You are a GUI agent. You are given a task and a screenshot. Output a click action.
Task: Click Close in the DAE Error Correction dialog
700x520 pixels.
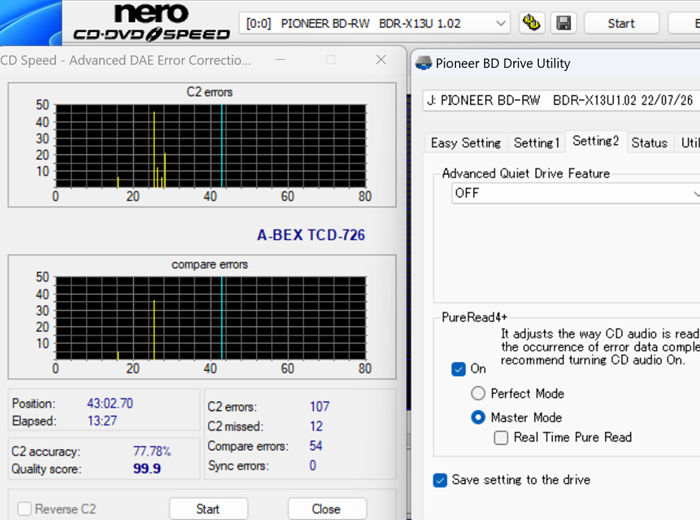click(326, 509)
